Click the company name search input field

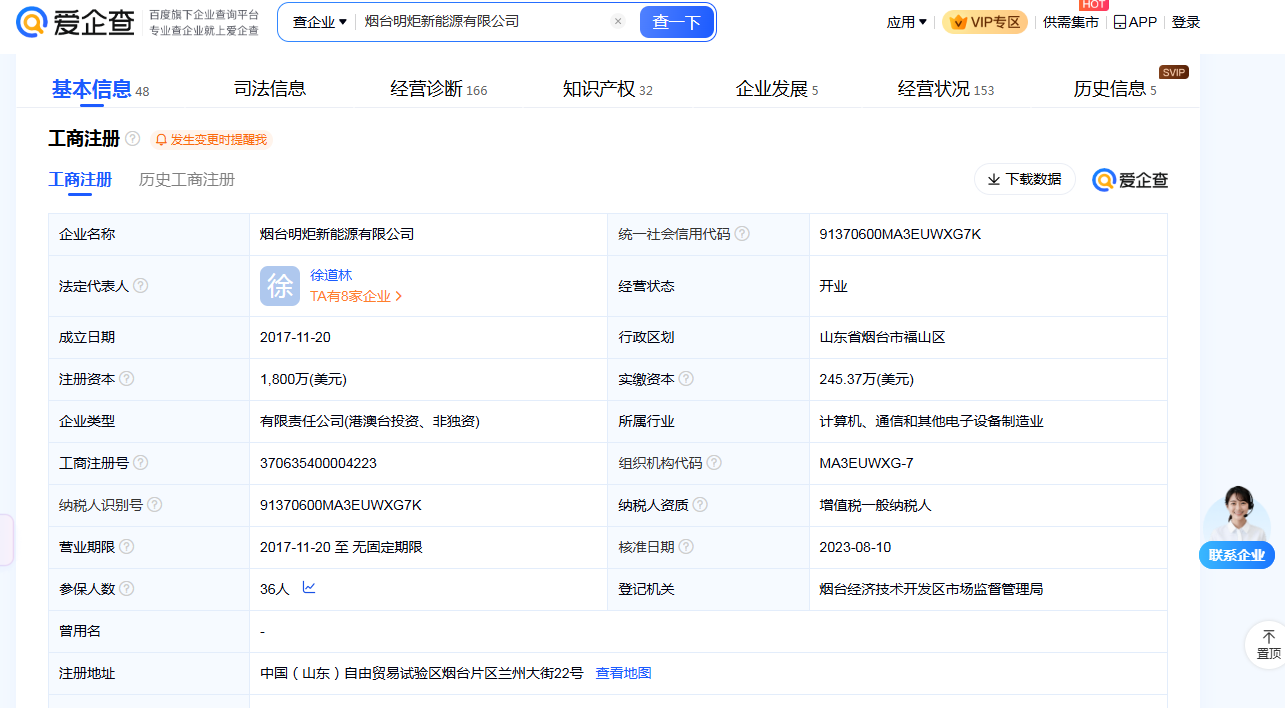tap(480, 21)
